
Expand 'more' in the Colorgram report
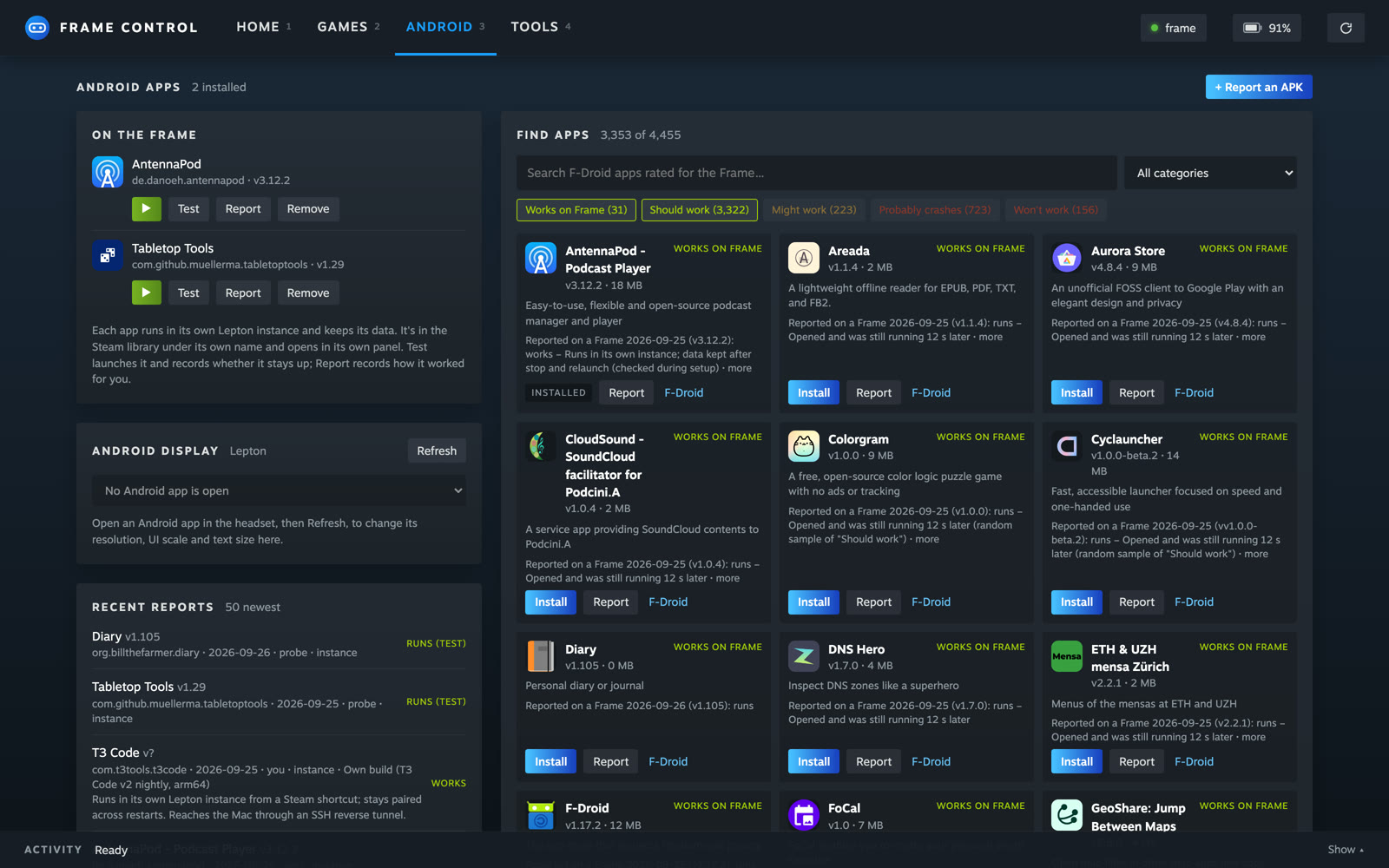927,539
